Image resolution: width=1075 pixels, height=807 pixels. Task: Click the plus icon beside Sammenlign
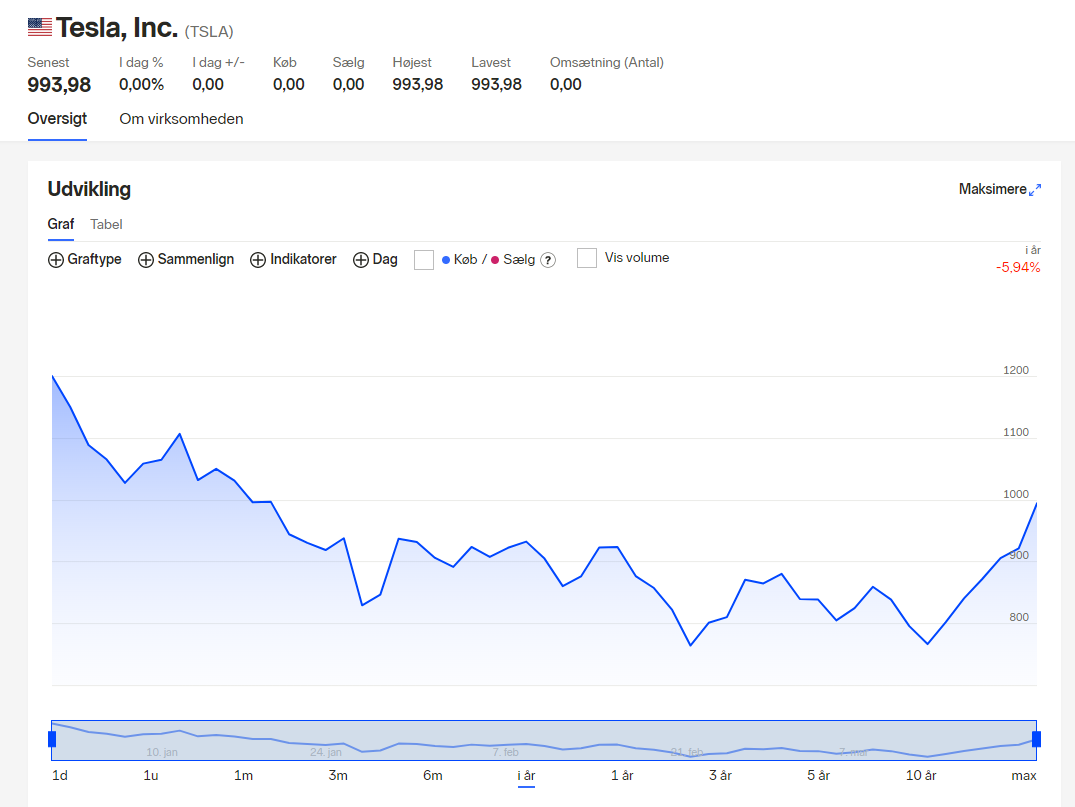pos(145,260)
